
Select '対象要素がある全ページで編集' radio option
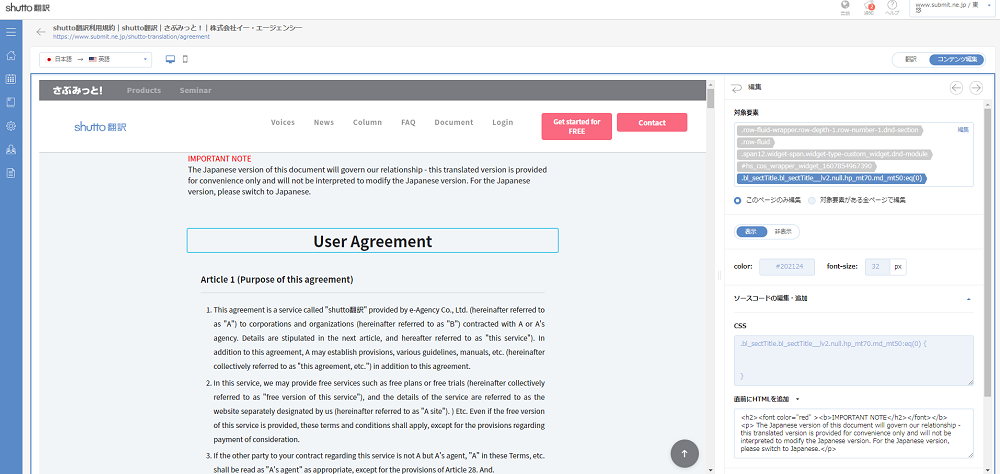coord(811,200)
